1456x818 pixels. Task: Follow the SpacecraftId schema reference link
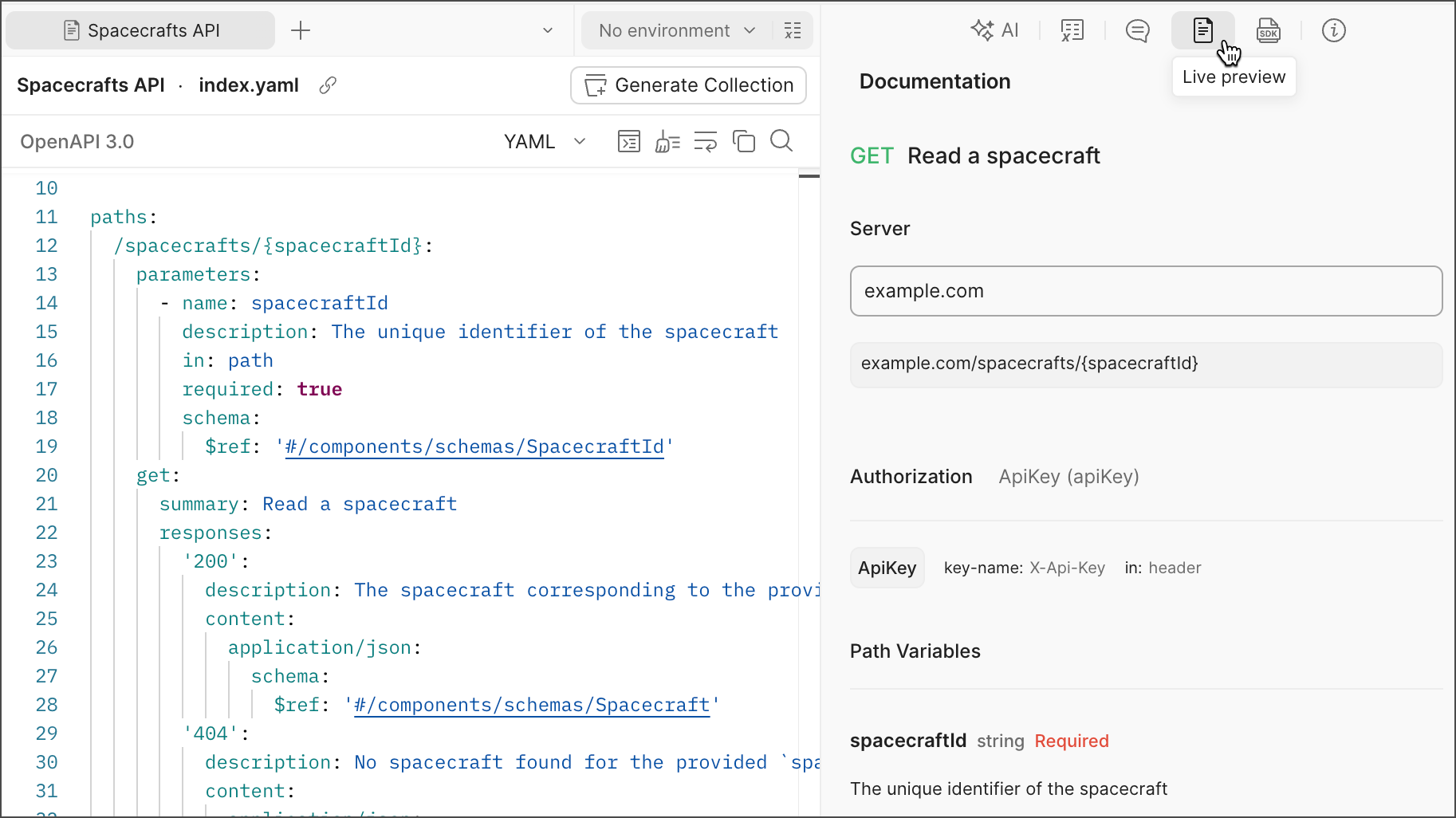(474, 446)
